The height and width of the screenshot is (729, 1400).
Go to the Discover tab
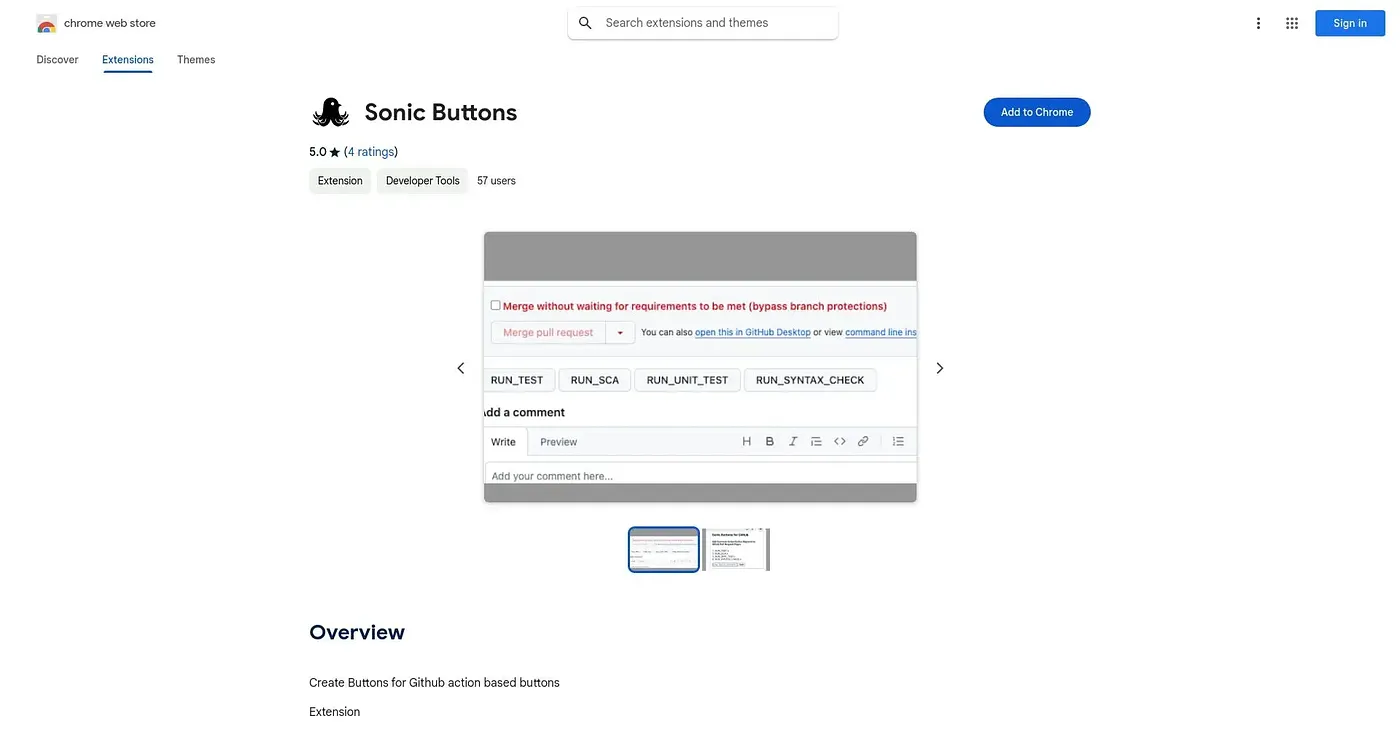(x=57, y=60)
